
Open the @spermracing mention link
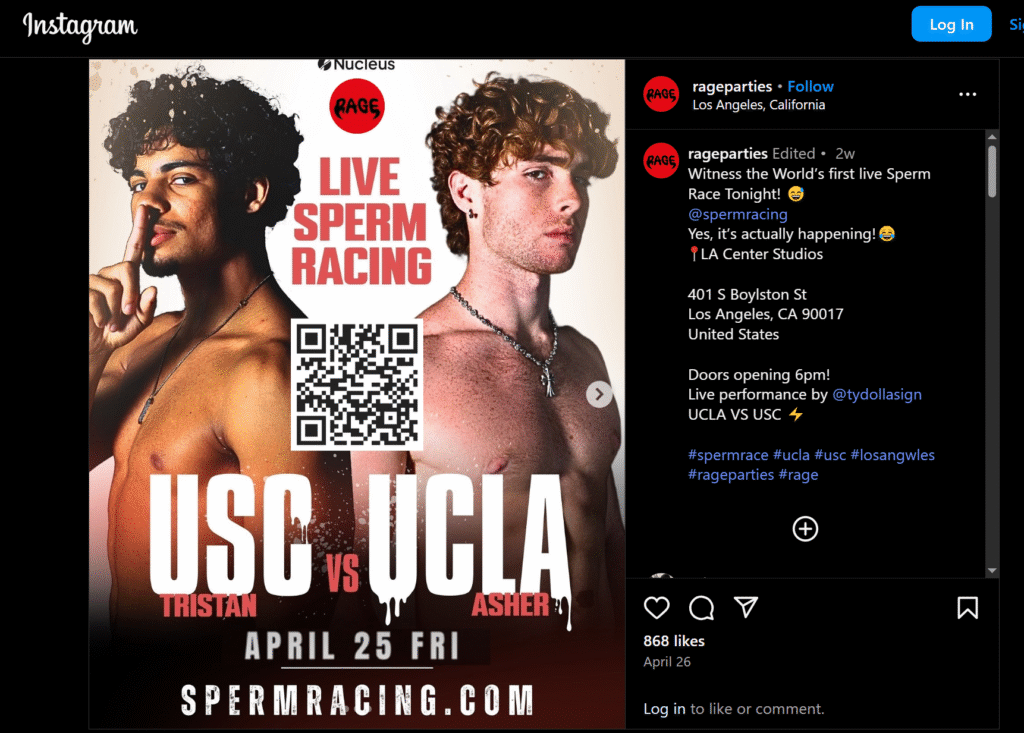click(x=737, y=214)
